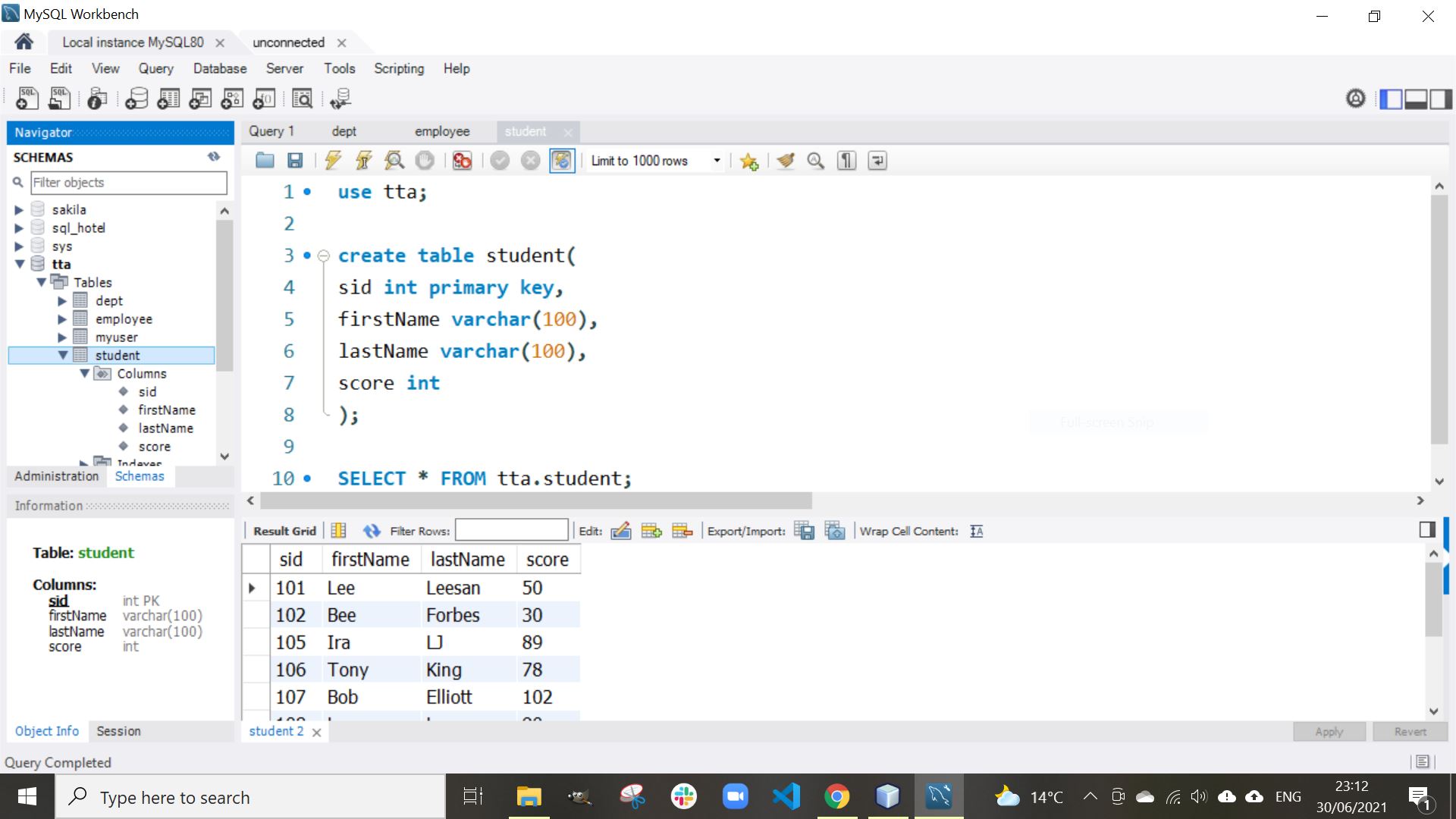Export recordset using the Export icon
Screen dimensions: 1456x819
804,530
